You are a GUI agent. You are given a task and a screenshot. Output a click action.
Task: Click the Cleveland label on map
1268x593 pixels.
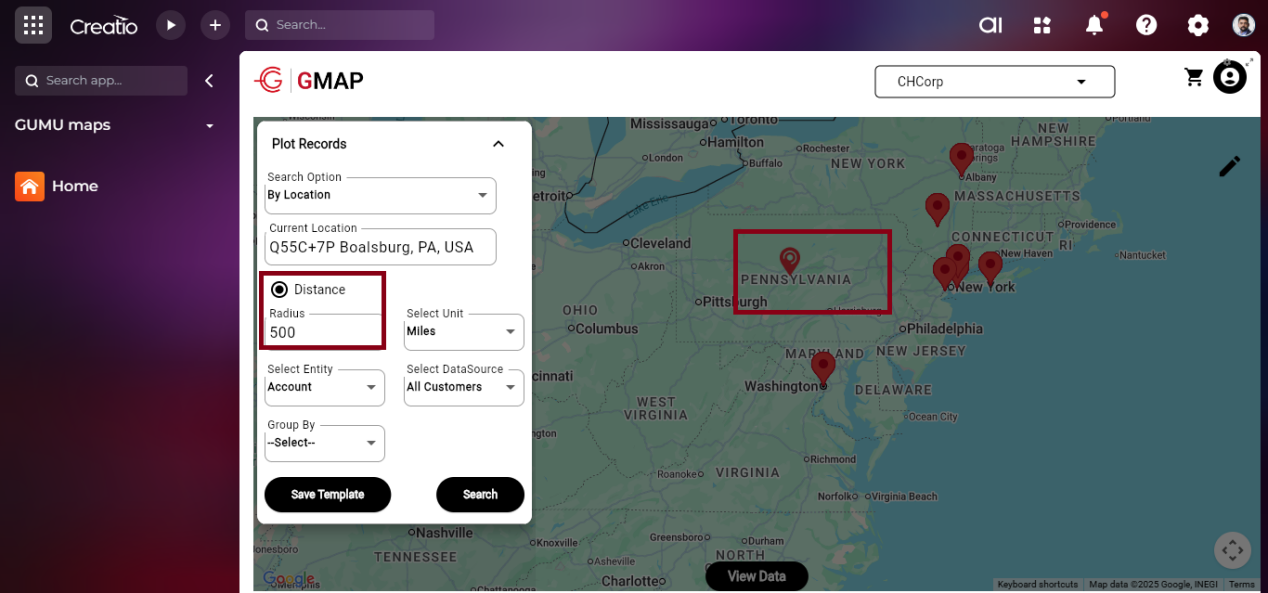click(661, 243)
